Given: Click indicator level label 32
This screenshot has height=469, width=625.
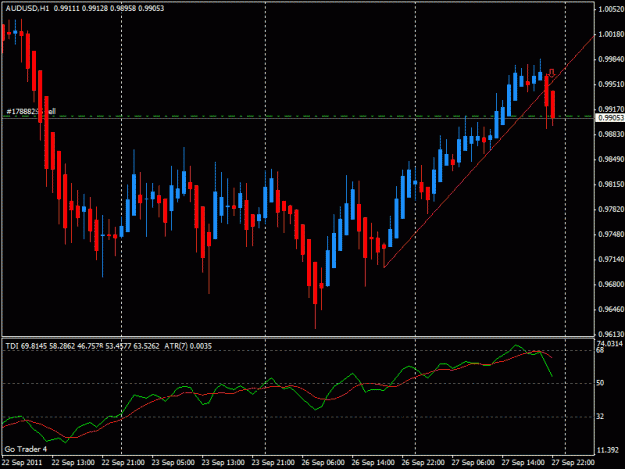Looking at the screenshot, I should point(600,416).
